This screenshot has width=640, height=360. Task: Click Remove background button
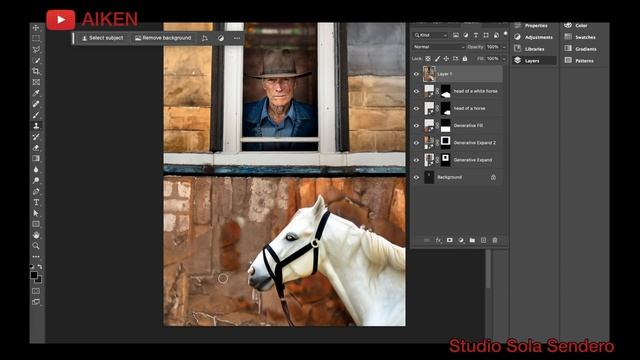[x=163, y=38]
